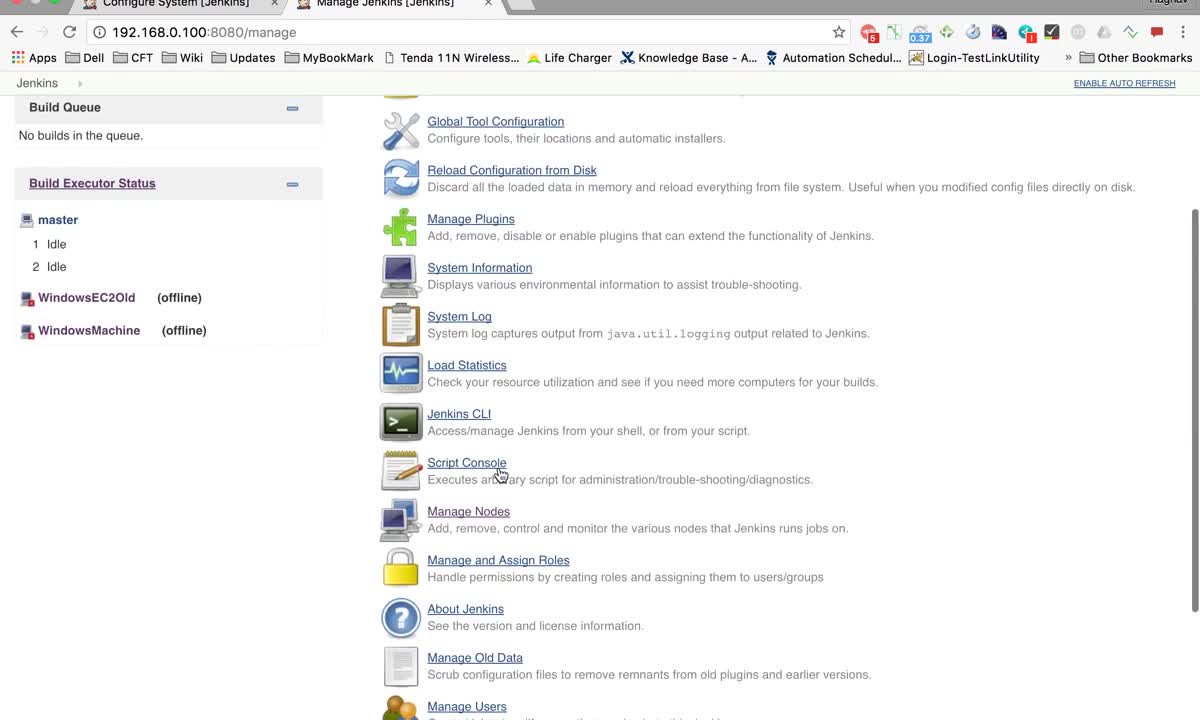
Task: Open the Other Bookmarks folder
Action: 1136,58
